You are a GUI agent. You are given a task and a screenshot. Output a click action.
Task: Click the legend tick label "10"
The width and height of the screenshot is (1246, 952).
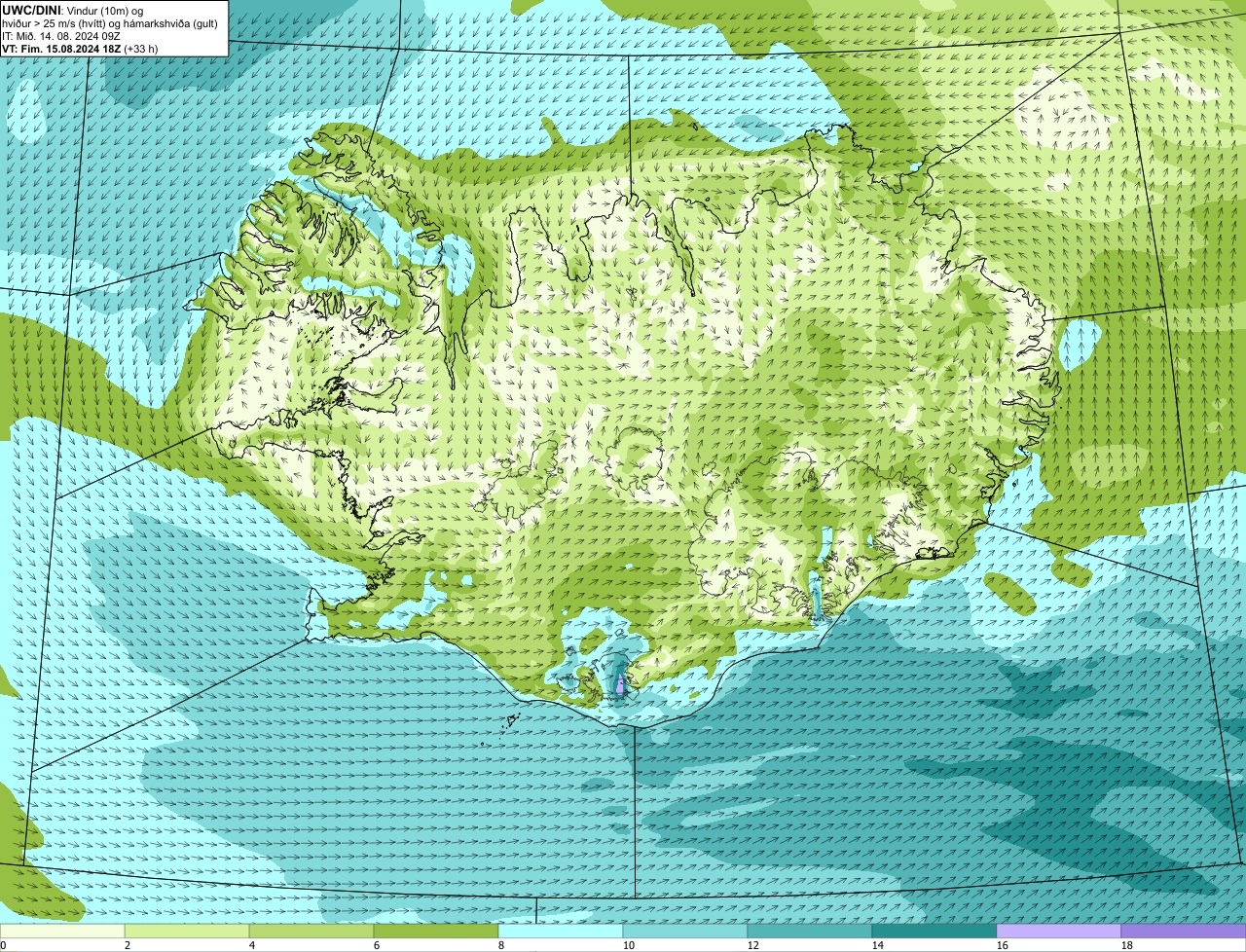[629, 945]
